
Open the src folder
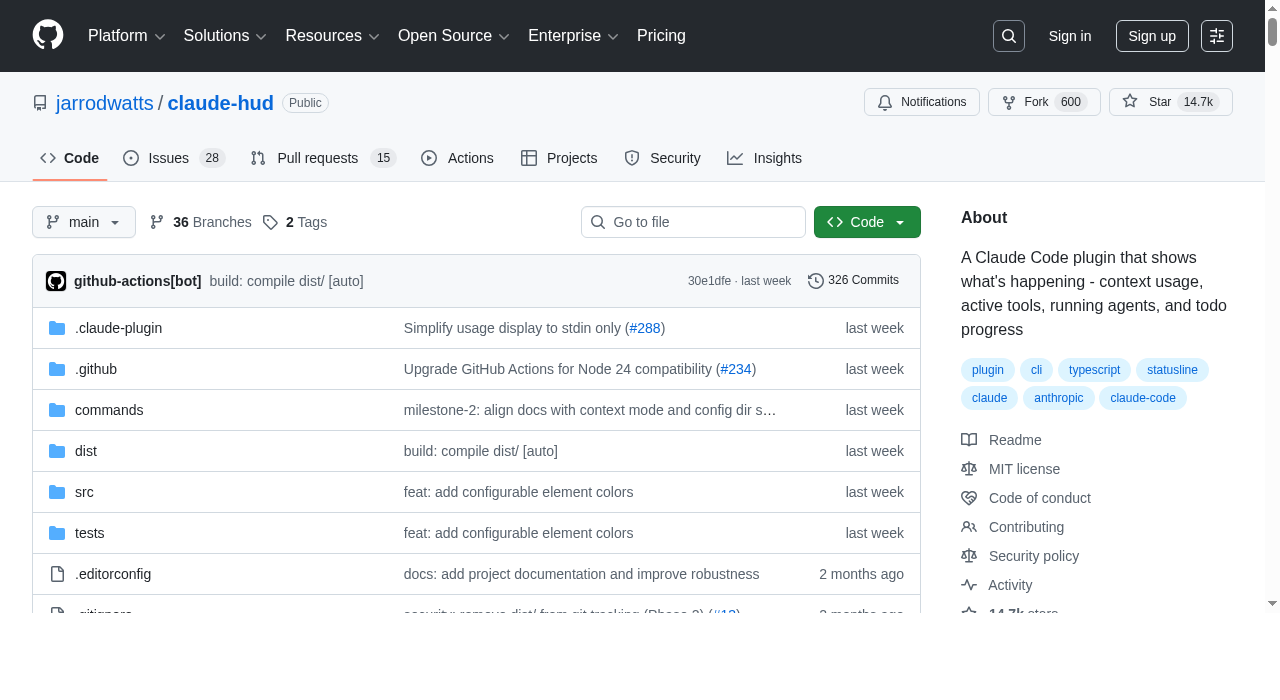coord(84,492)
